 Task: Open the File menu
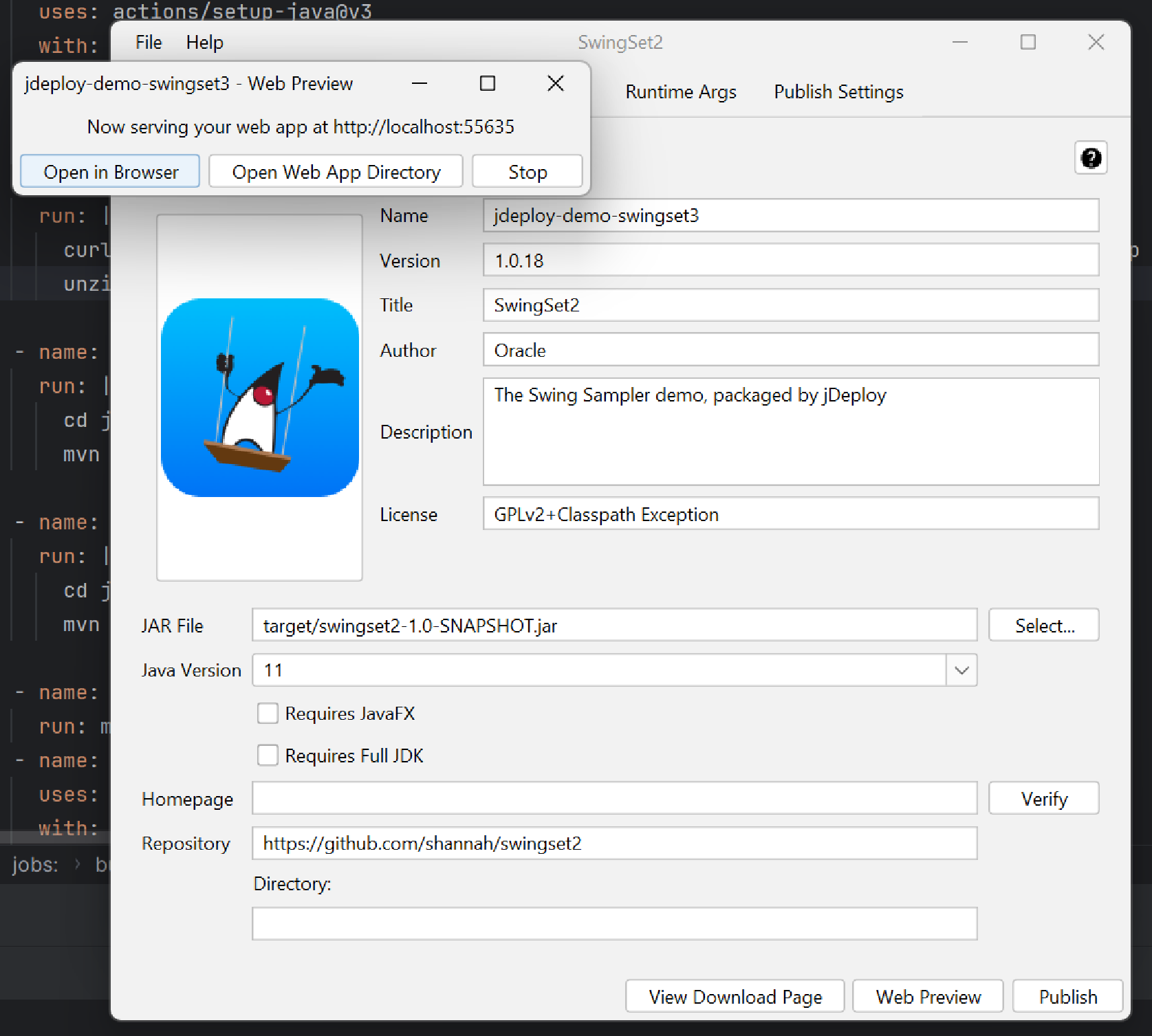[147, 42]
